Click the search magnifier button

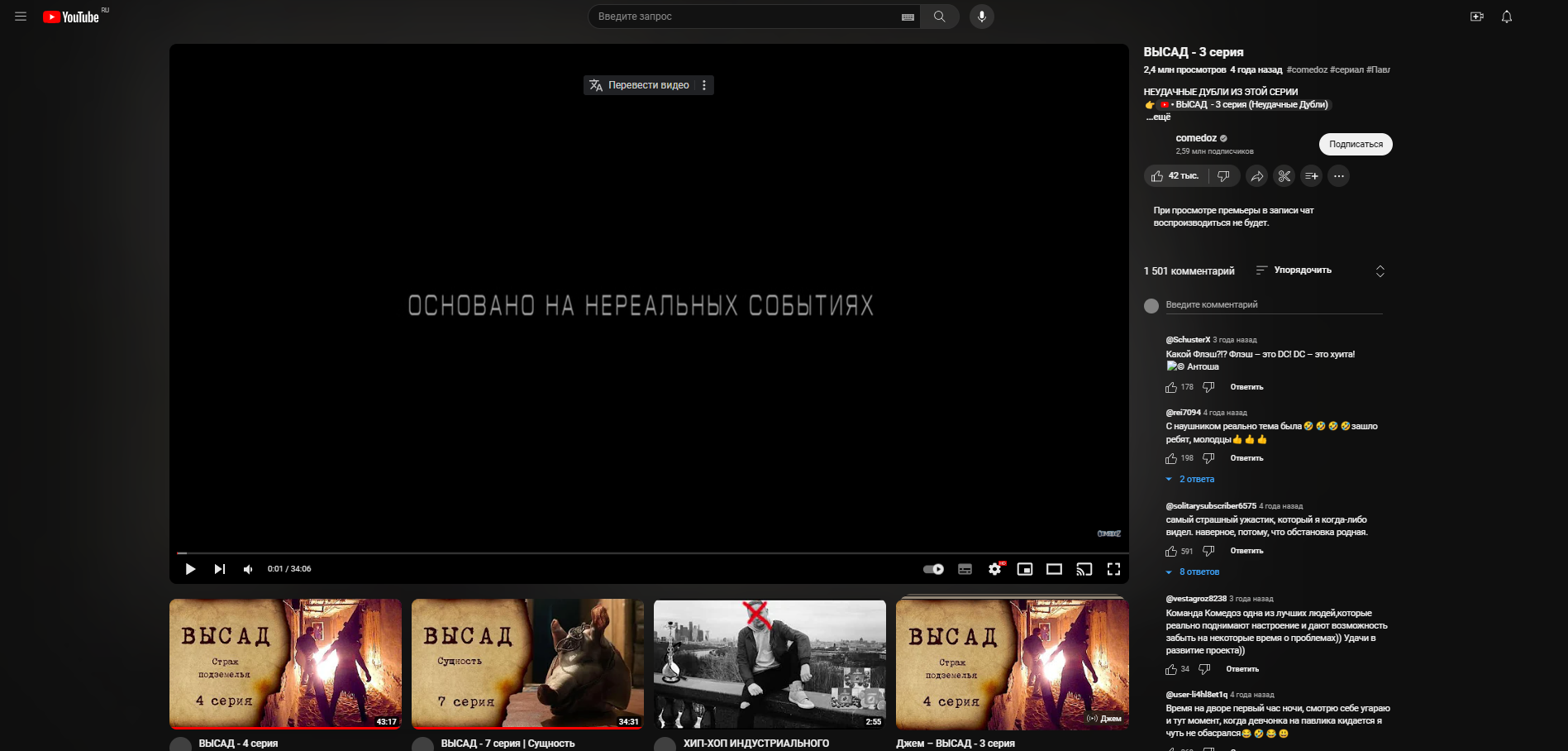tap(939, 17)
